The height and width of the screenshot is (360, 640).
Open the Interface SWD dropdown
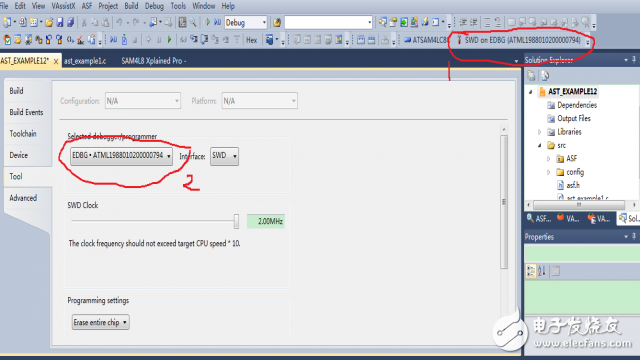(x=224, y=156)
